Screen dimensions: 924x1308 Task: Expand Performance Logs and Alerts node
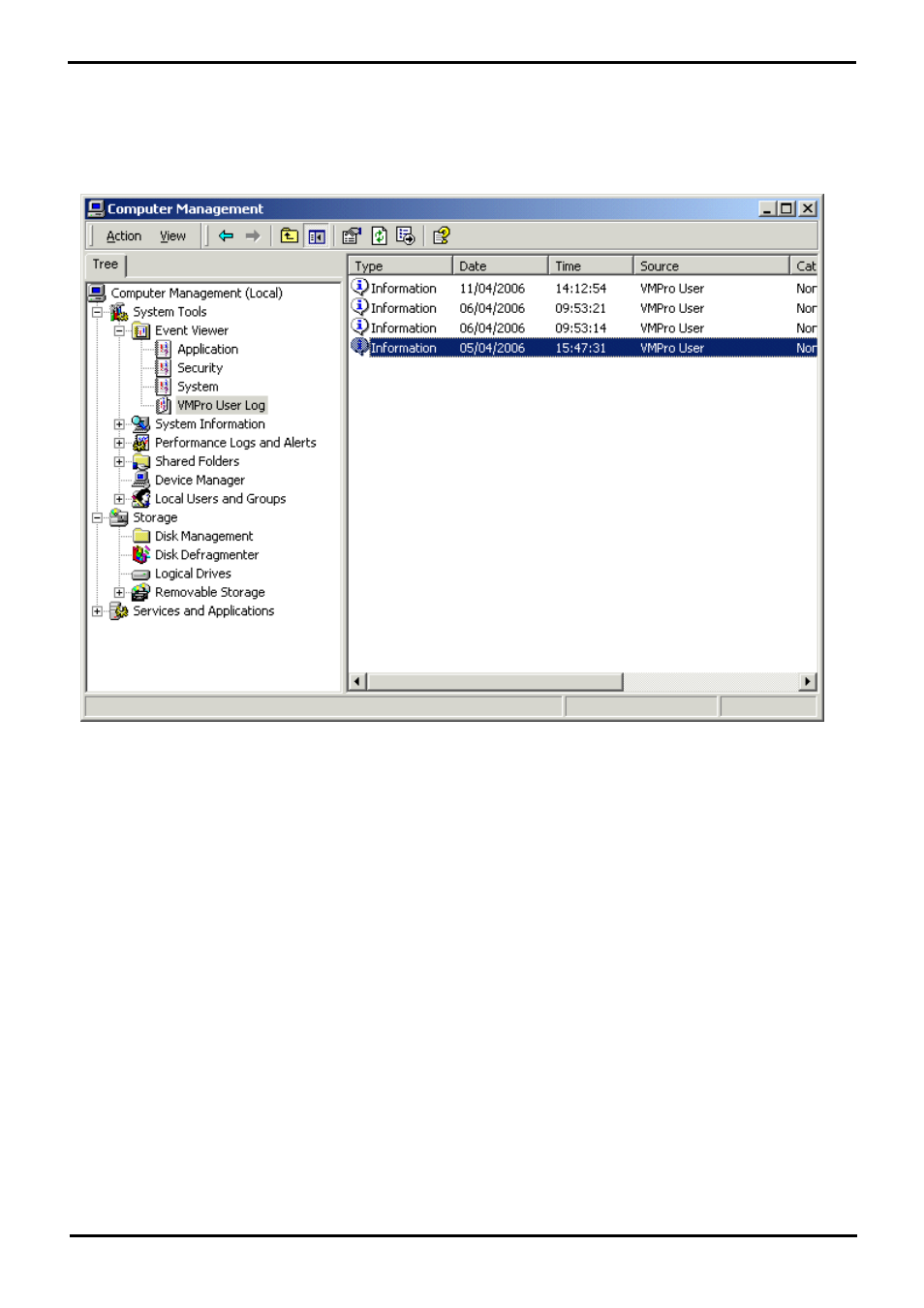[119, 443]
